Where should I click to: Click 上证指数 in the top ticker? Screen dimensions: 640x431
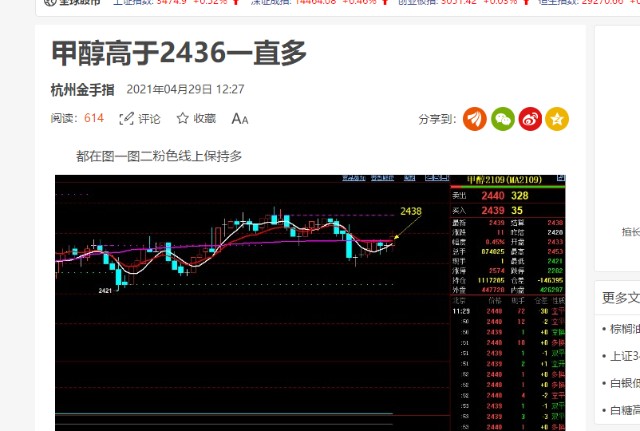click(137, 3)
